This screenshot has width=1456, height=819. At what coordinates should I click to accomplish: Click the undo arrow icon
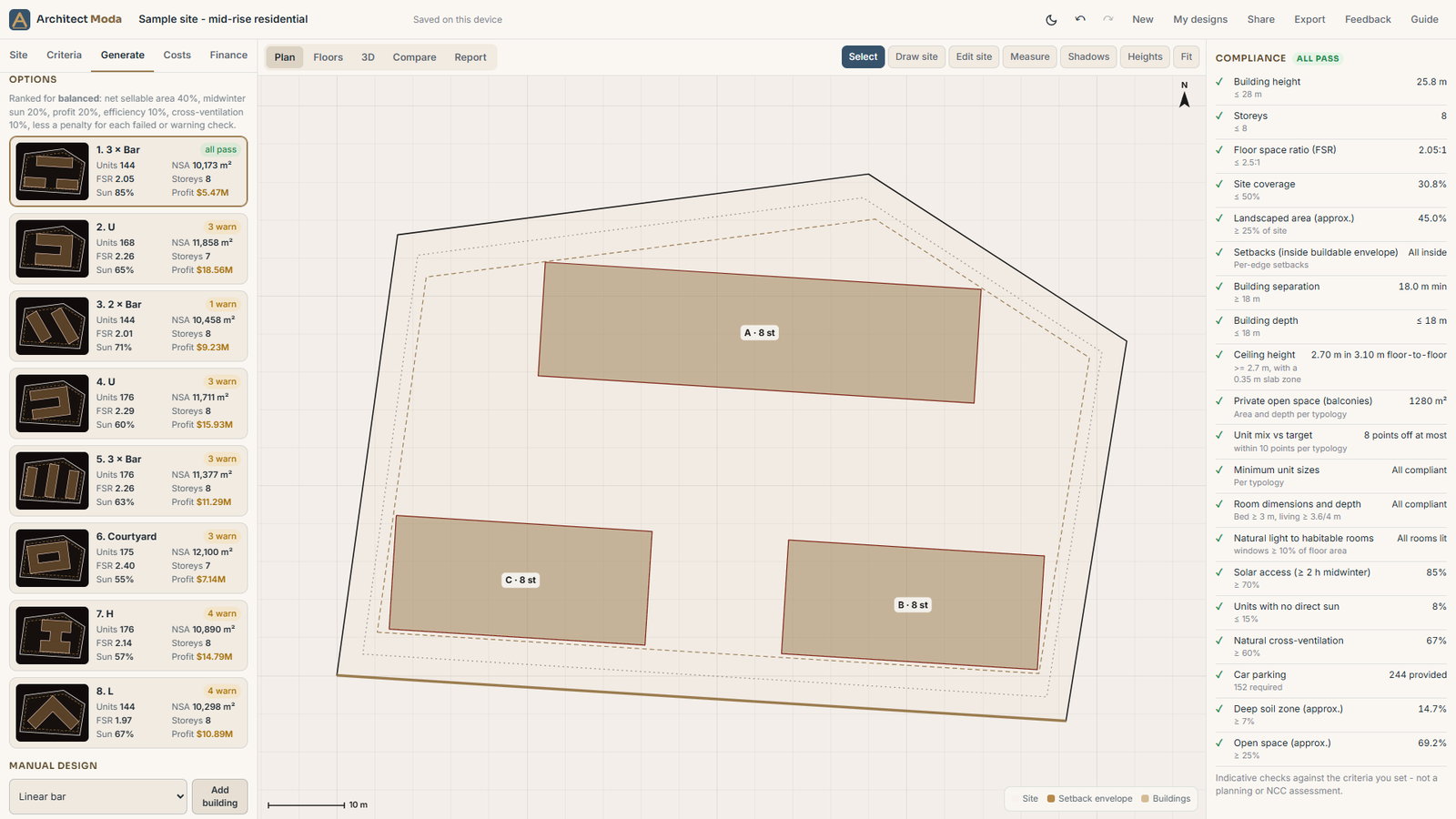coord(1080,19)
